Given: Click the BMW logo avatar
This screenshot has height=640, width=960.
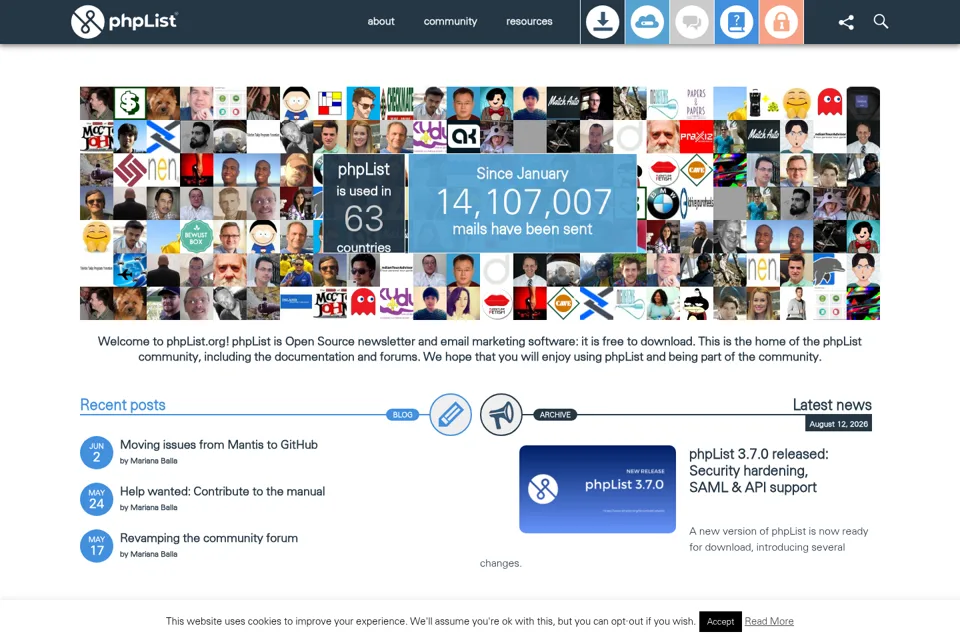Looking at the screenshot, I should coord(662,203).
